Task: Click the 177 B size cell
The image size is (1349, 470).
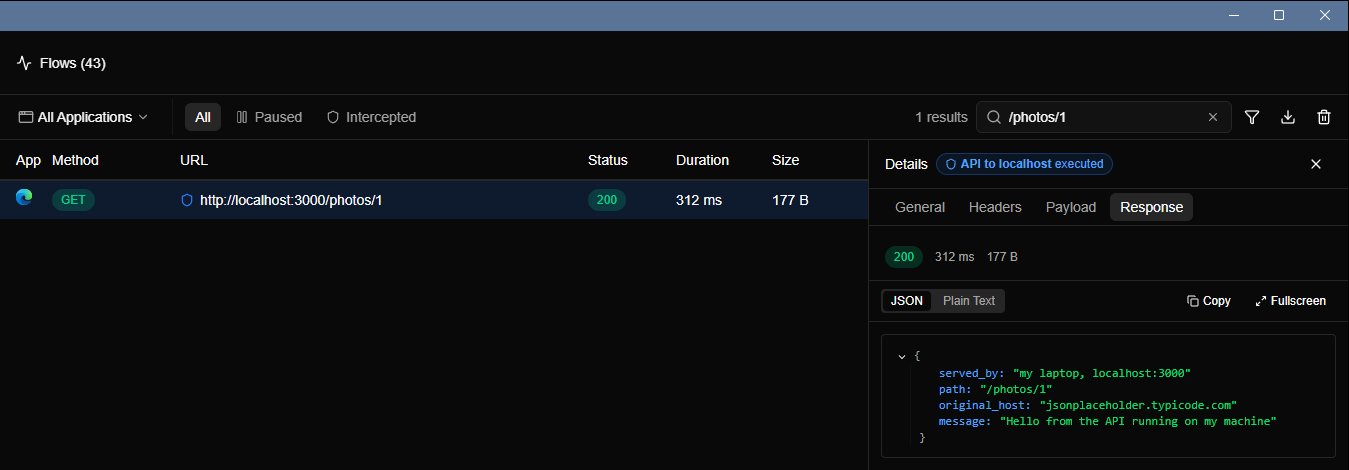Action: 790,200
